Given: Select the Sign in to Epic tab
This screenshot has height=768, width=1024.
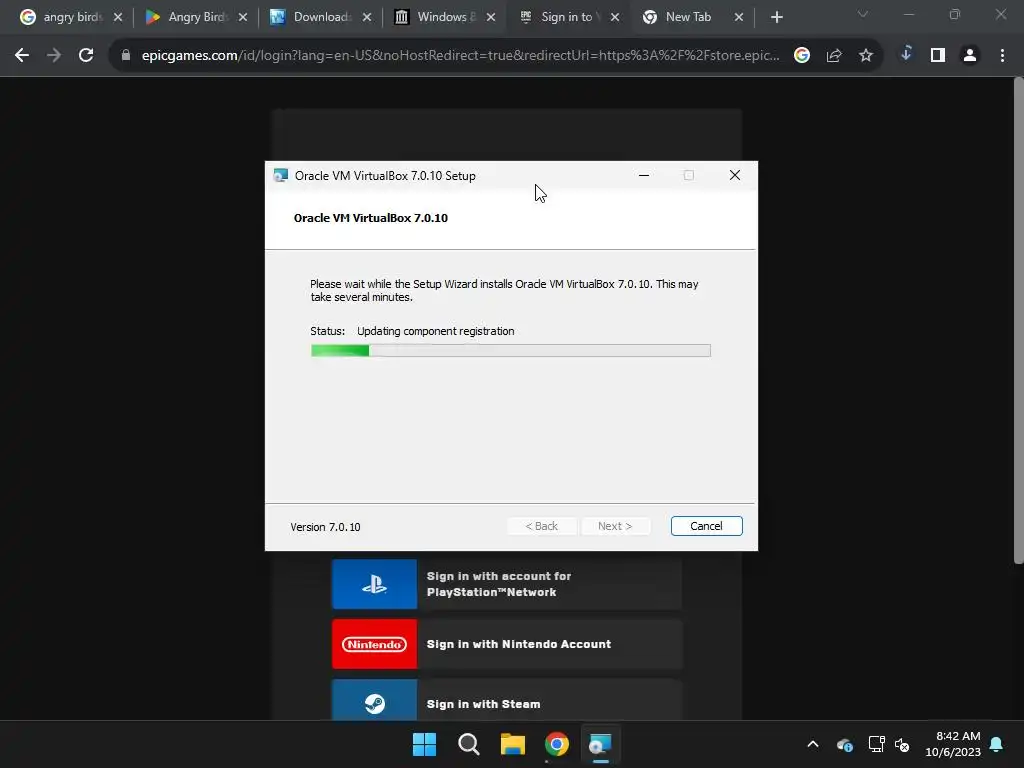Looking at the screenshot, I should pyautogui.click(x=560, y=17).
